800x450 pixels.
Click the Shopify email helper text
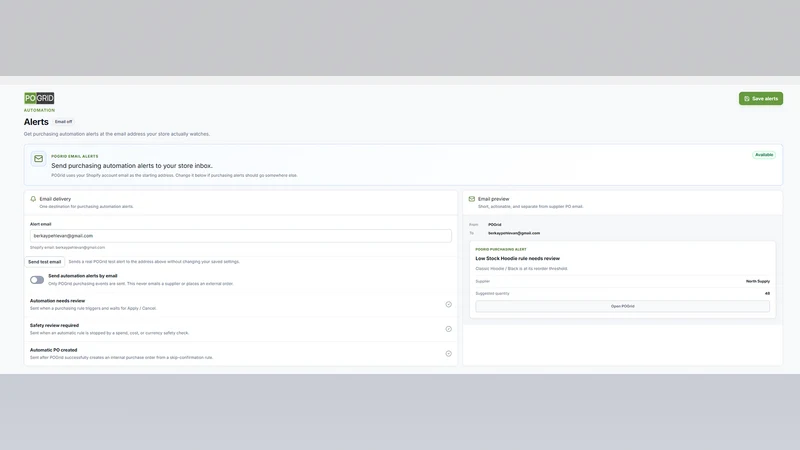(x=67, y=247)
